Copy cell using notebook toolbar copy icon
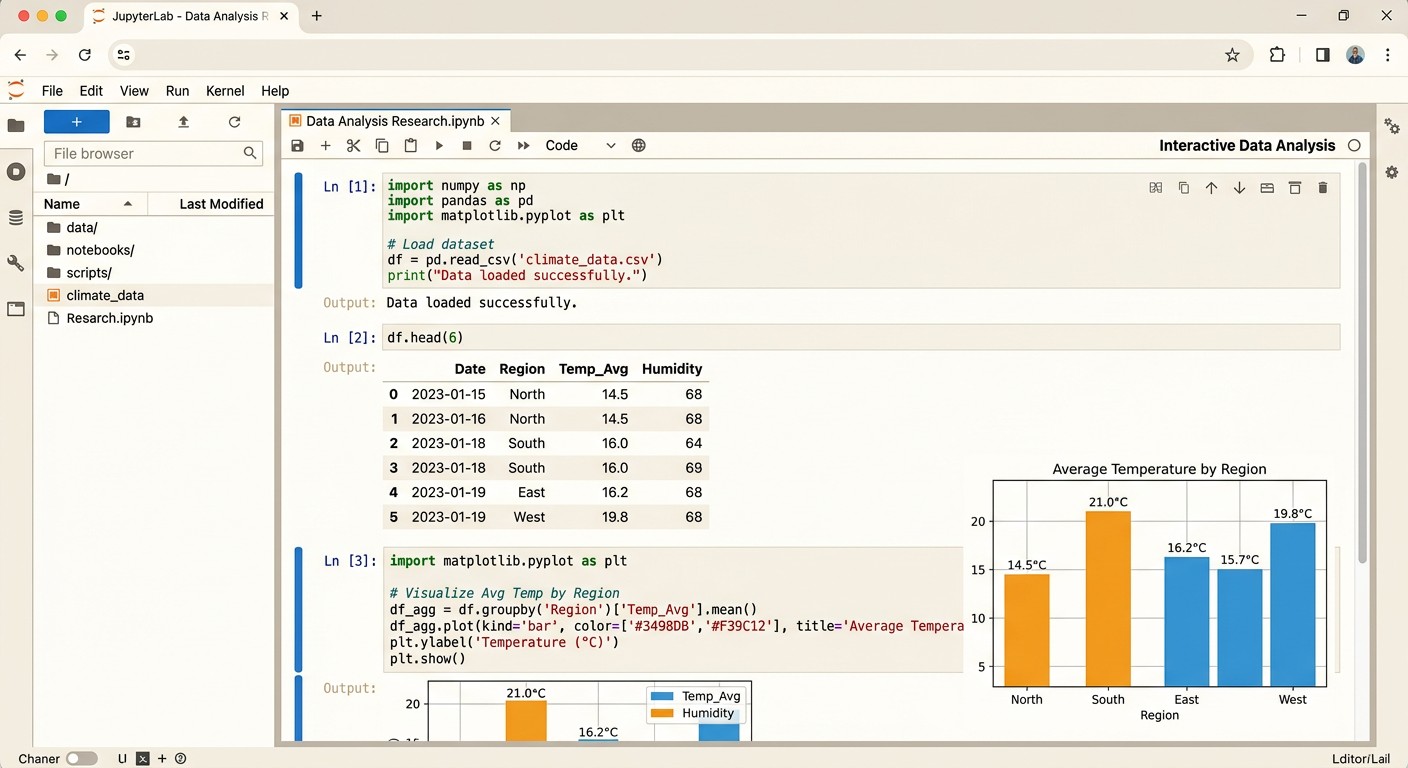This screenshot has height=768, width=1408. 382,146
